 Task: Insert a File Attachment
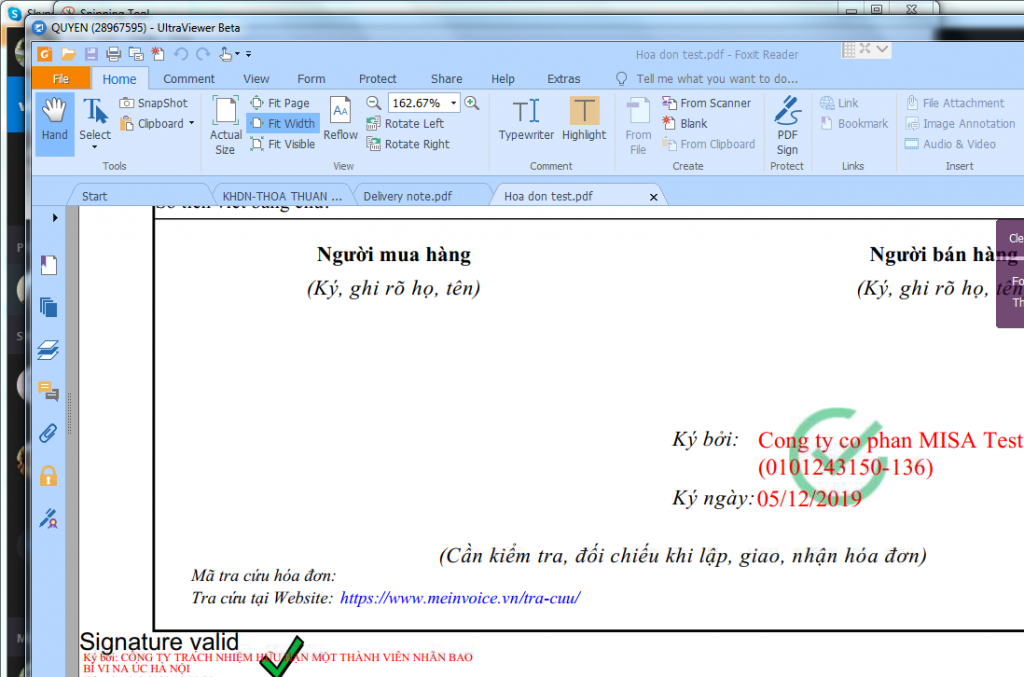coord(955,103)
